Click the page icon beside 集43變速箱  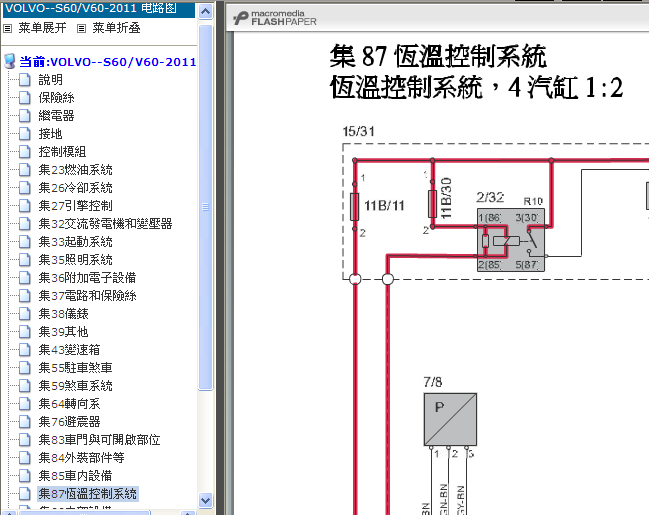click(25, 350)
